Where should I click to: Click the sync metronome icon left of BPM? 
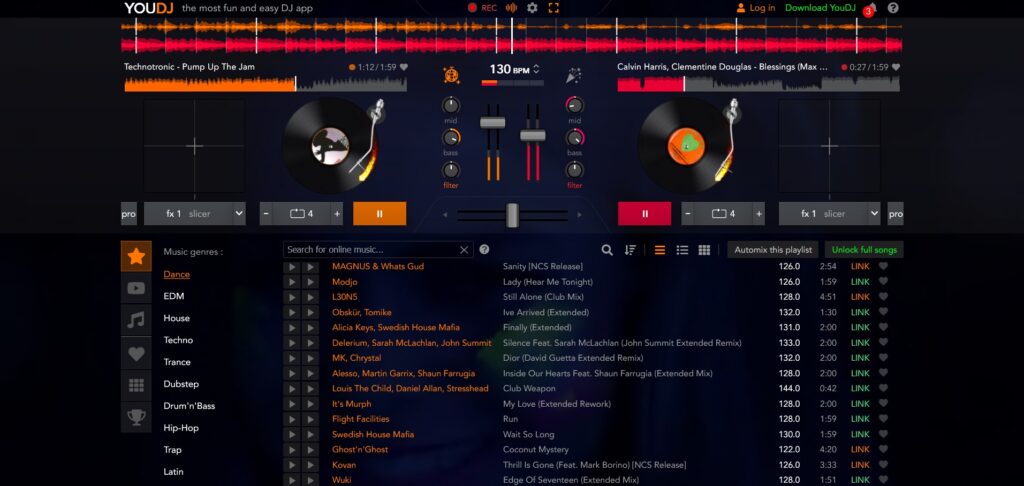click(x=452, y=73)
